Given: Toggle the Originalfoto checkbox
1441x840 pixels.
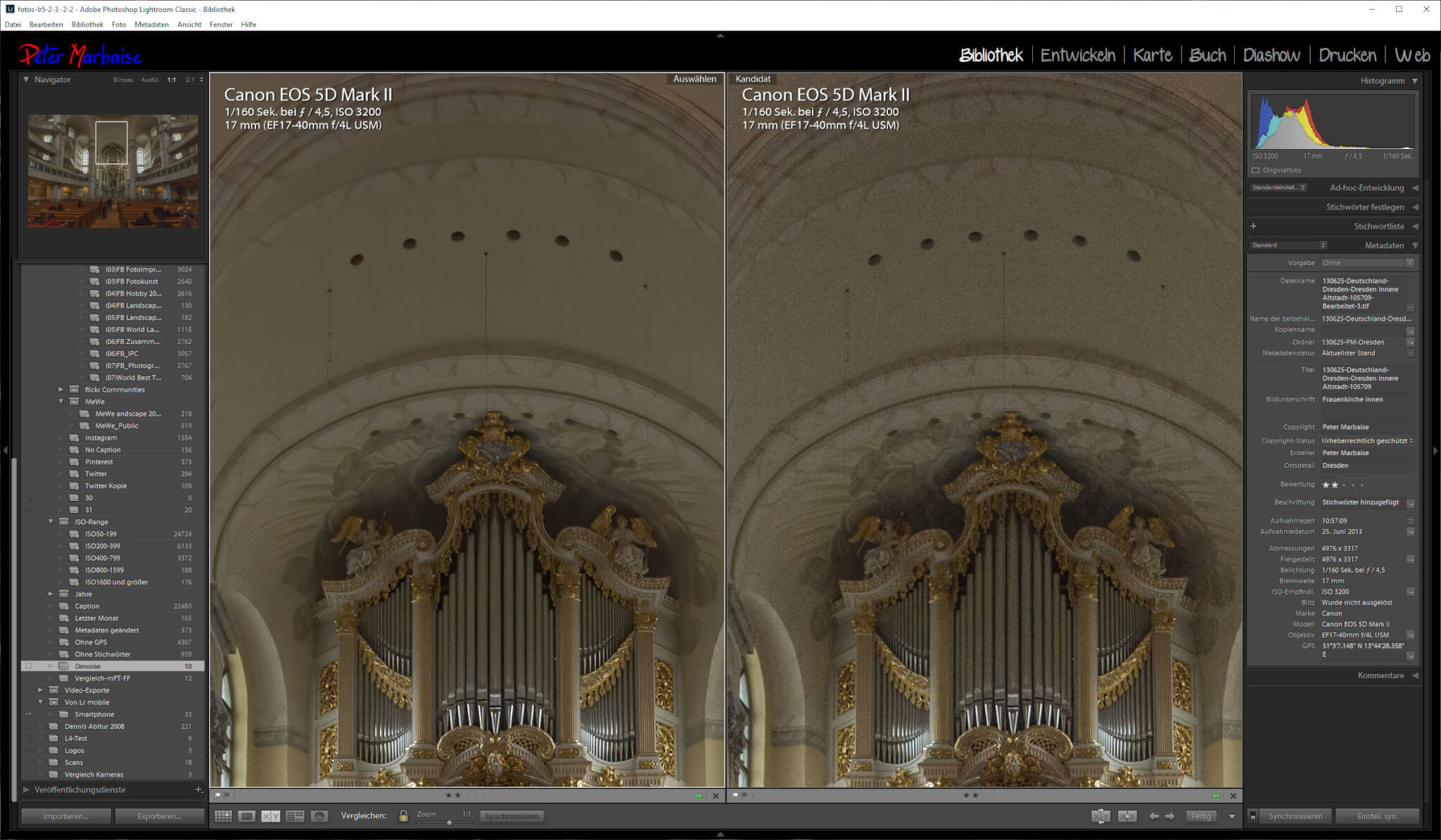Looking at the screenshot, I should tap(1255, 170).
